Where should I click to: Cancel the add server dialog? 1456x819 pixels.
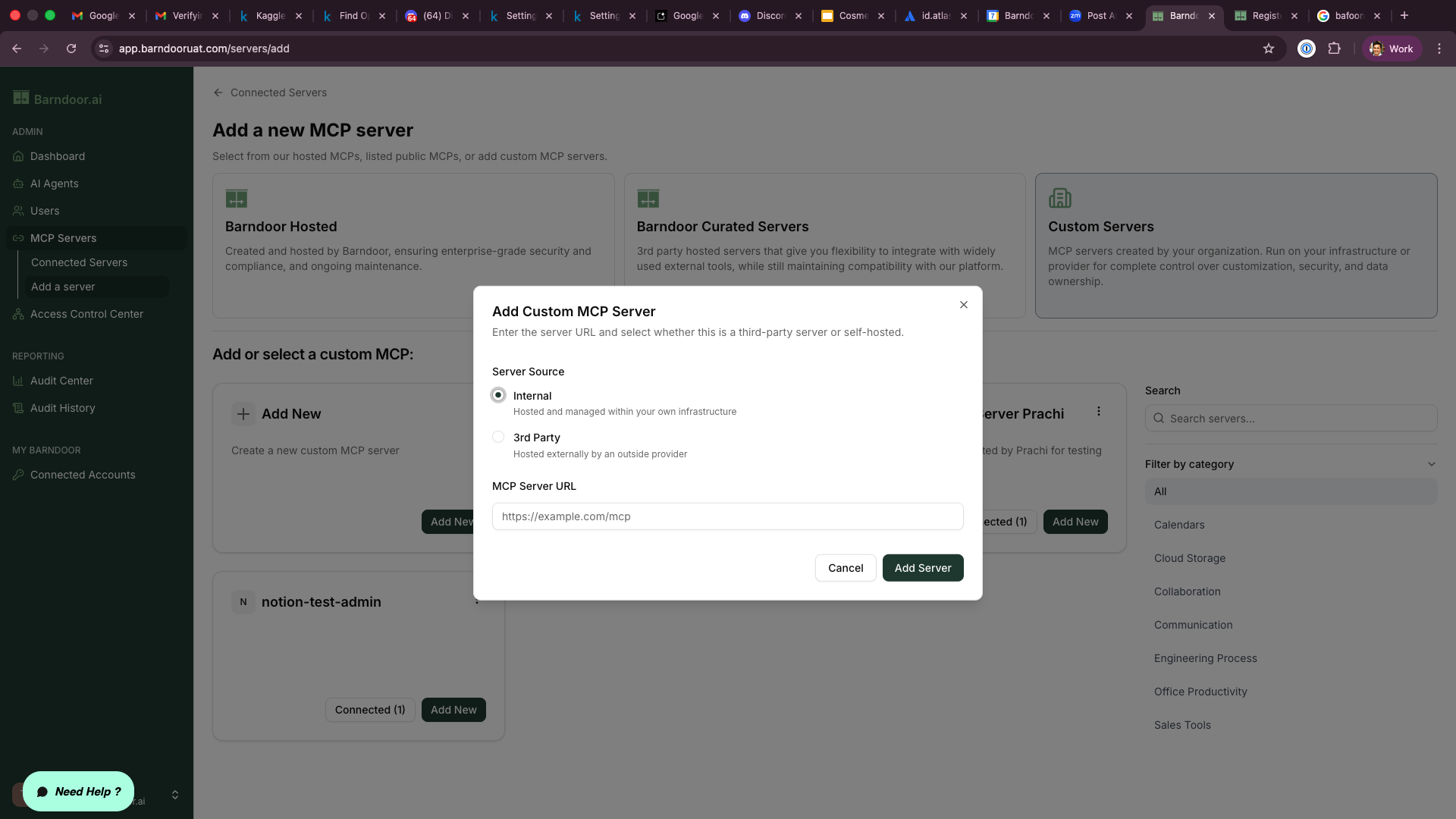click(846, 568)
